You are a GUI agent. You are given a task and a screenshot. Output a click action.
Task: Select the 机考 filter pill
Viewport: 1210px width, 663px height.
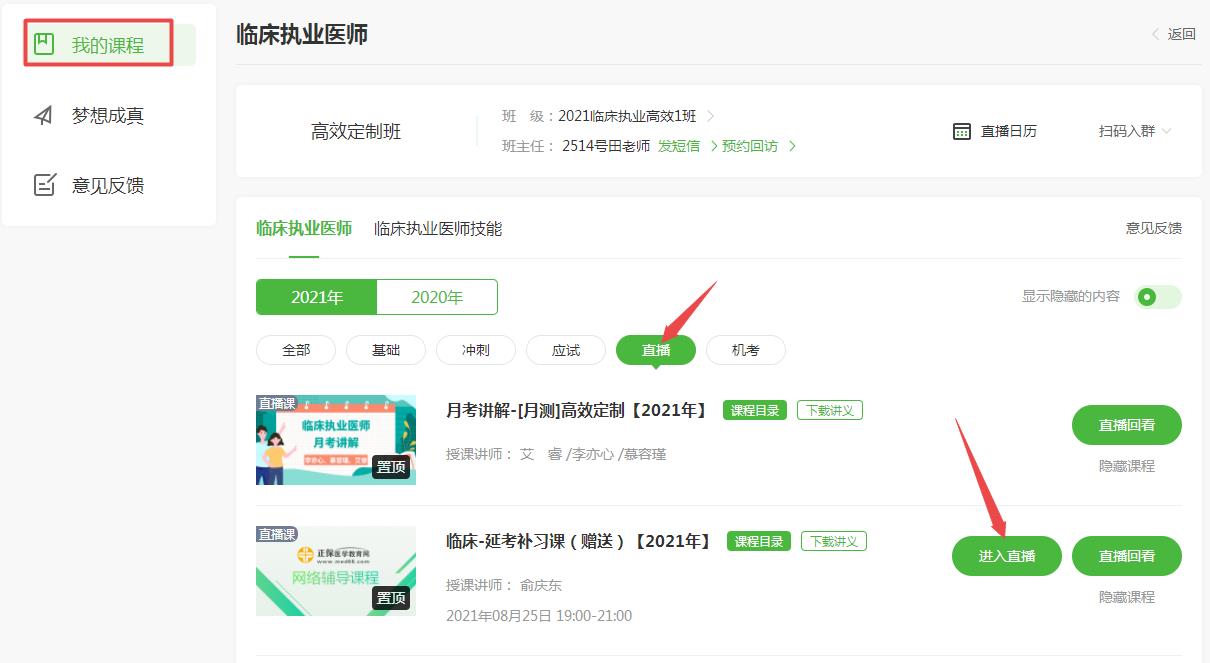(745, 350)
